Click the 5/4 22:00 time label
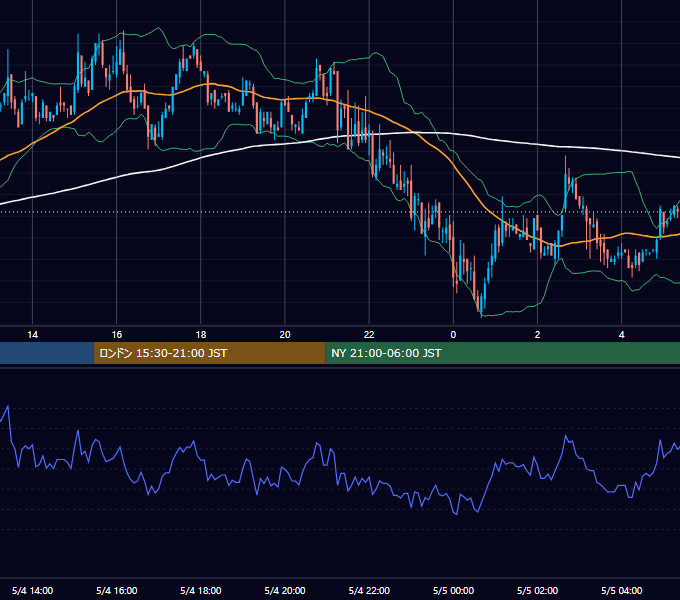This screenshot has width=680, height=600. [369, 590]
